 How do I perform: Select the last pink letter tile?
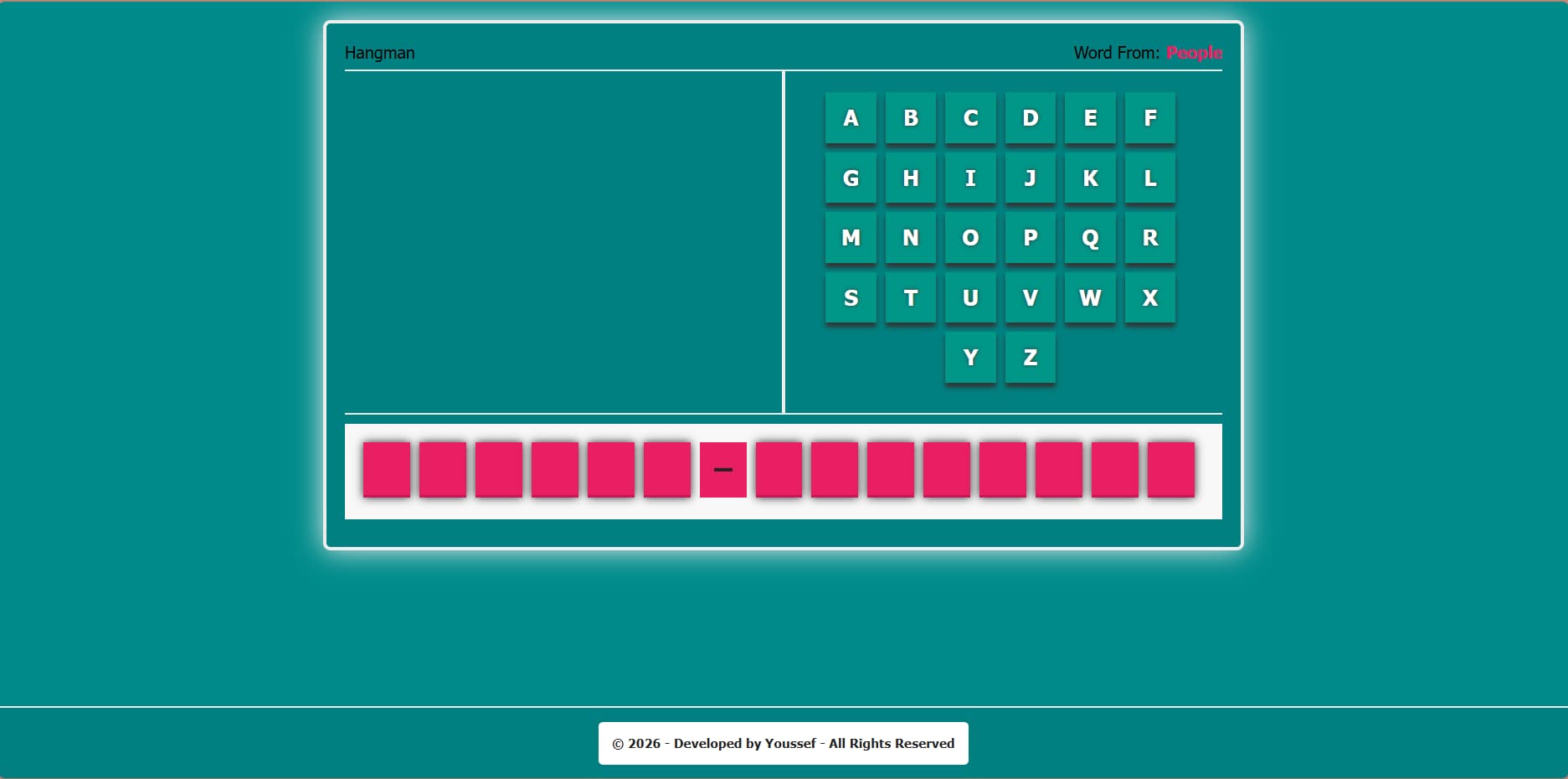point(1171,470)
